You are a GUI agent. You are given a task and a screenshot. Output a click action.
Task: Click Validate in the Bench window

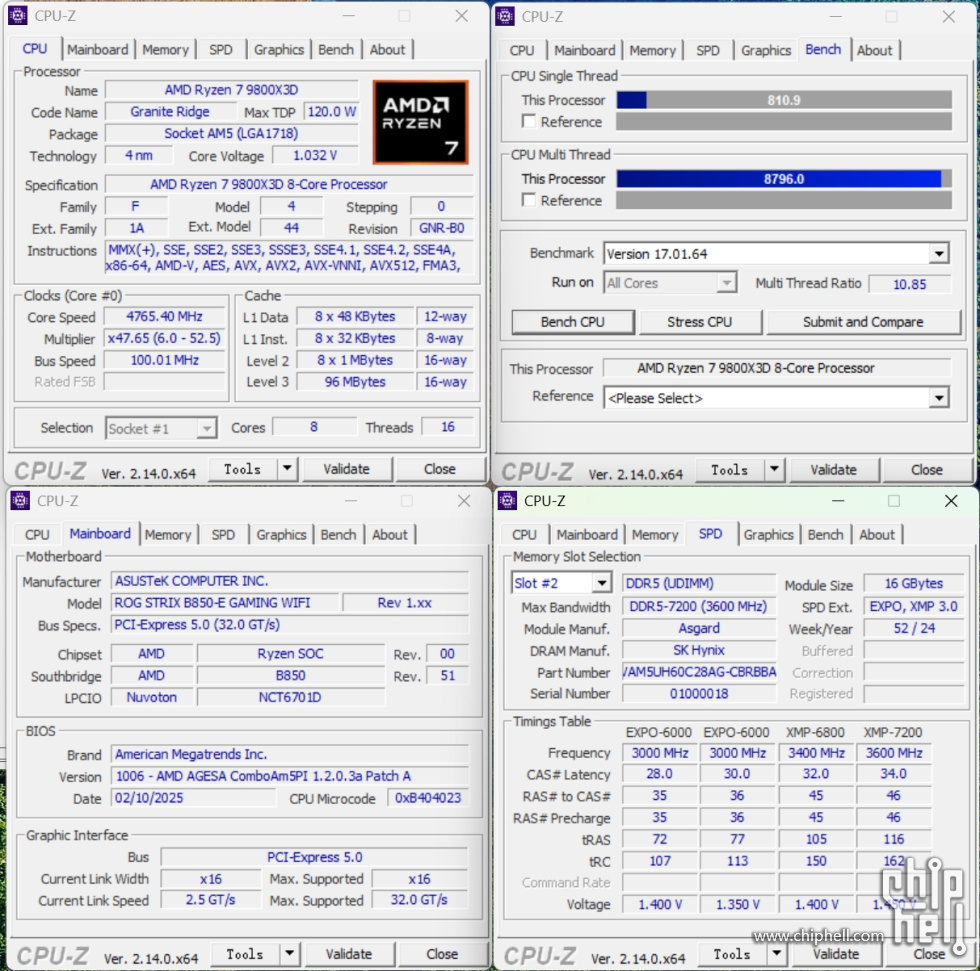[834, 469]
